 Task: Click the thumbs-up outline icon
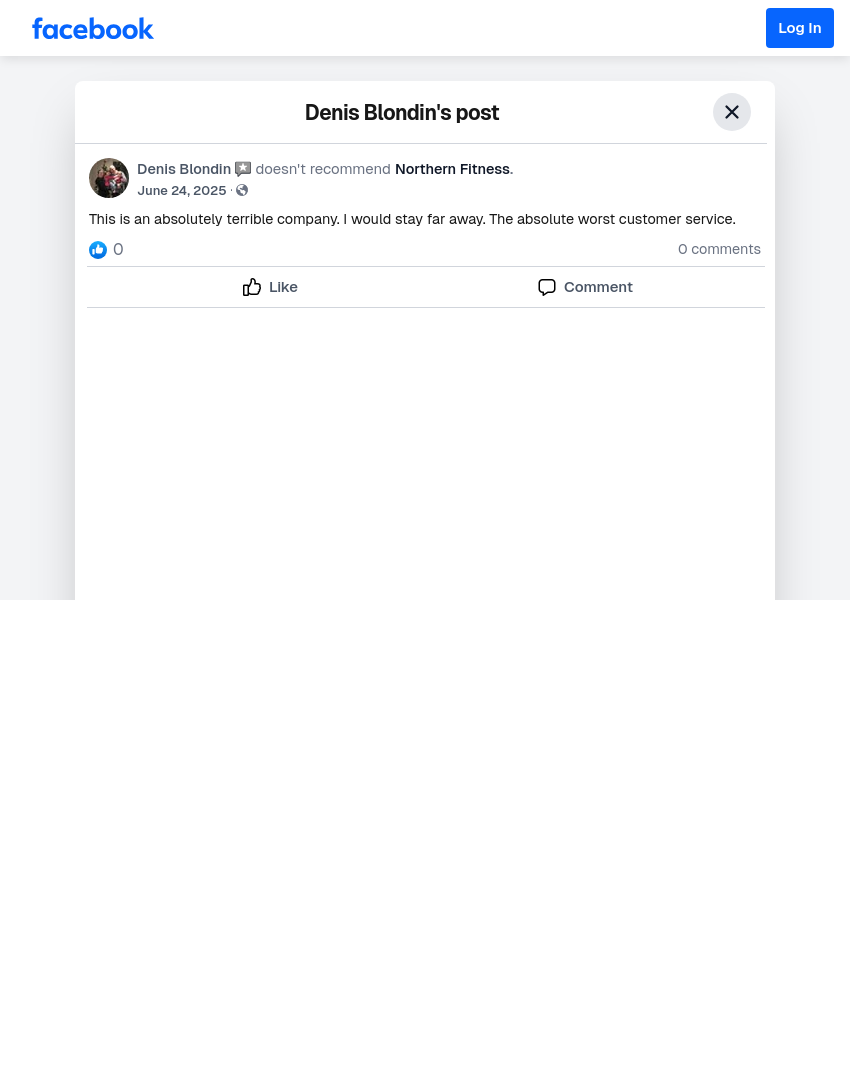pyautogui.click(x=252, y=287)
